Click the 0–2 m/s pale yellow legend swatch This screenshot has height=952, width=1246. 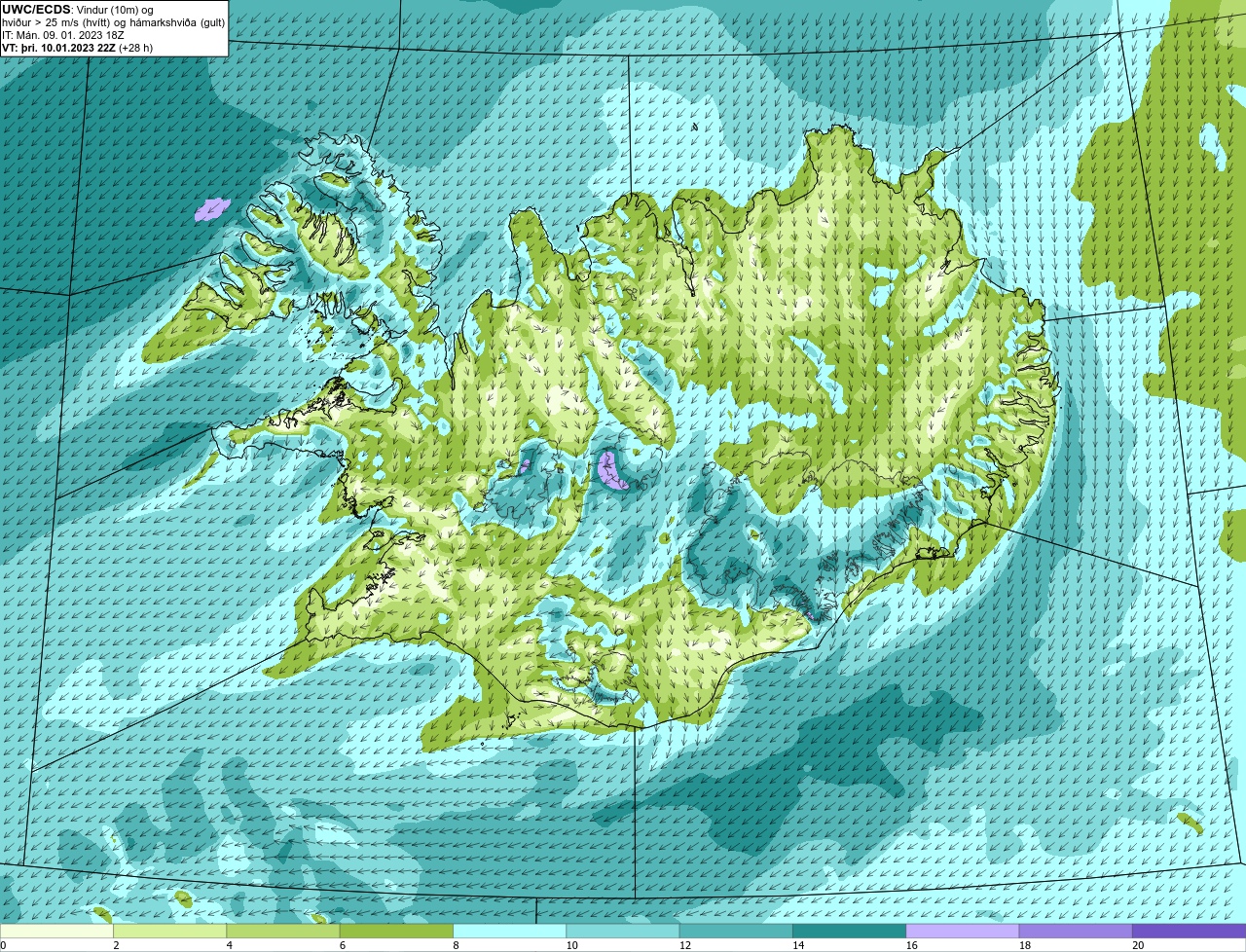(56, 932)
